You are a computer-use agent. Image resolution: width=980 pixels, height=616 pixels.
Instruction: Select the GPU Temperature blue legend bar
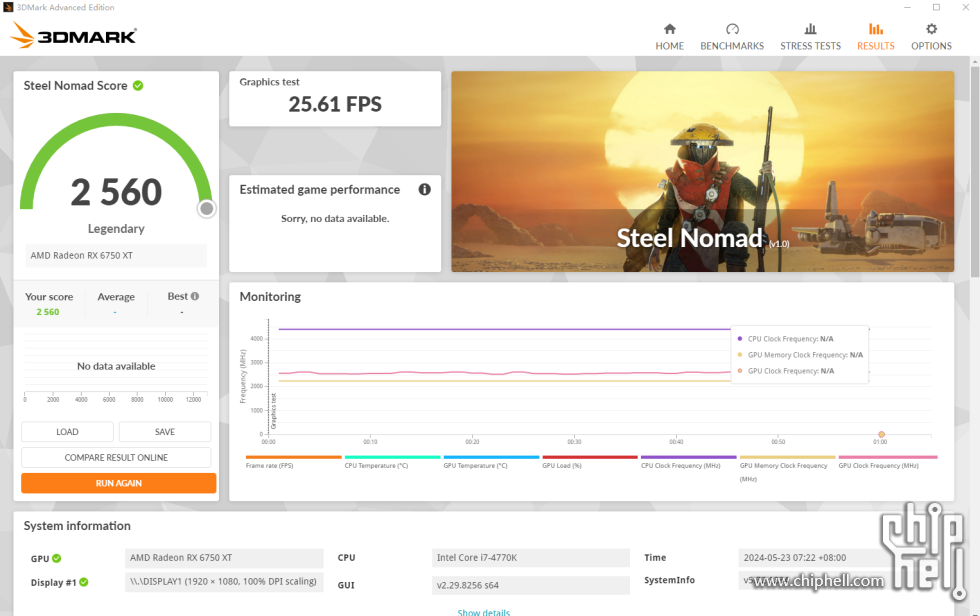click(491, 457)
